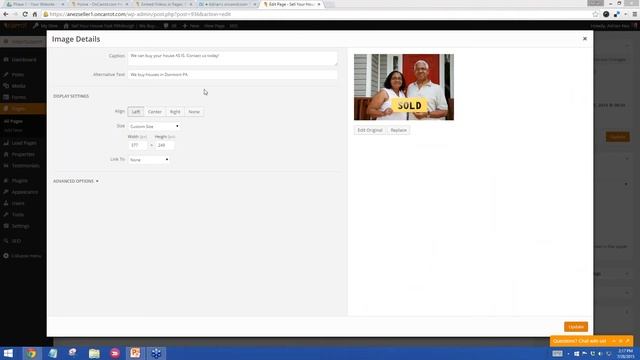This screenshot has height=360, width=640.
Task: Click the orange Update button
Action: (x=576, y=327)
